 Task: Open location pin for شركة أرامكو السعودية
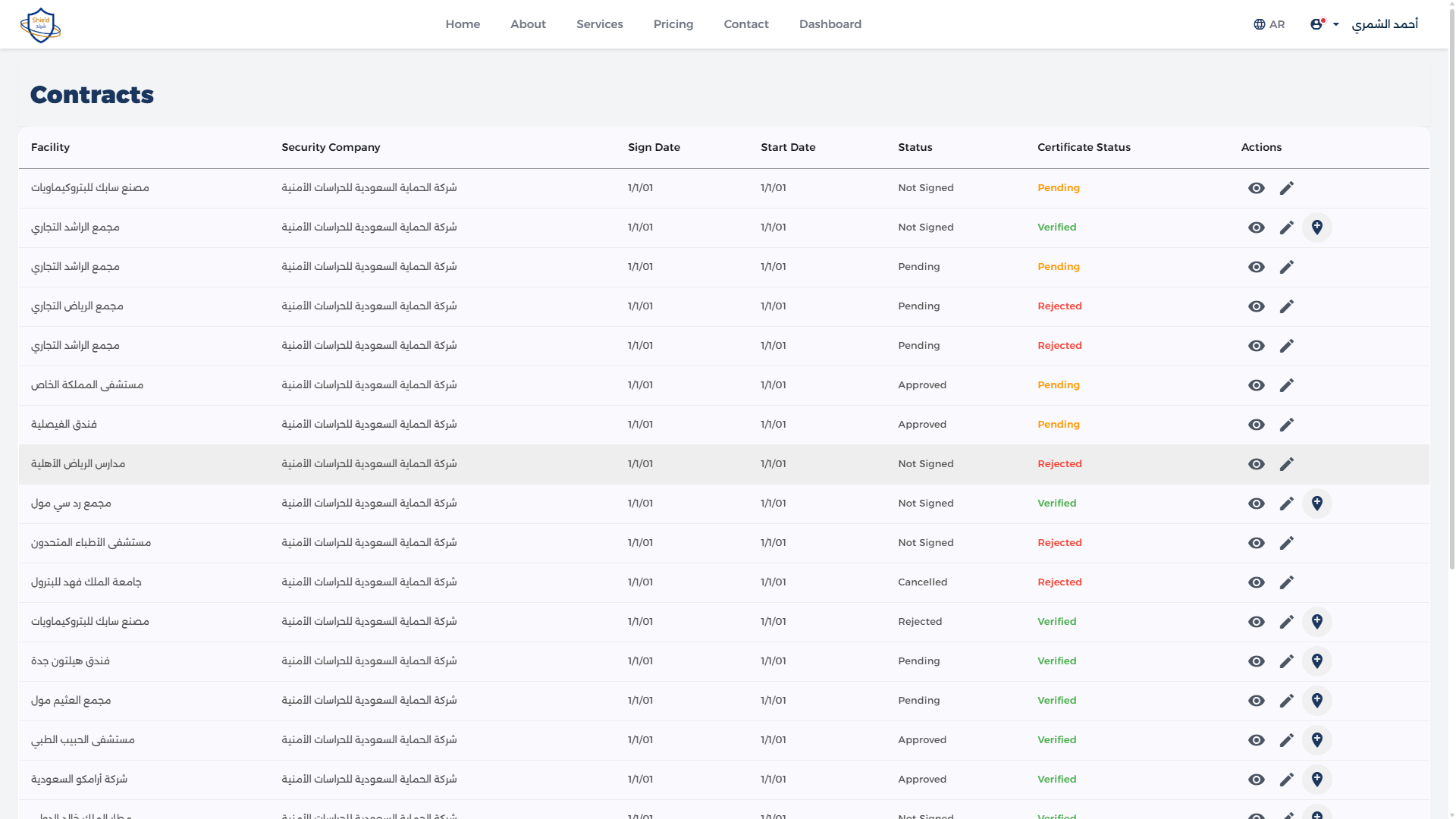[x=1317, y=780]
